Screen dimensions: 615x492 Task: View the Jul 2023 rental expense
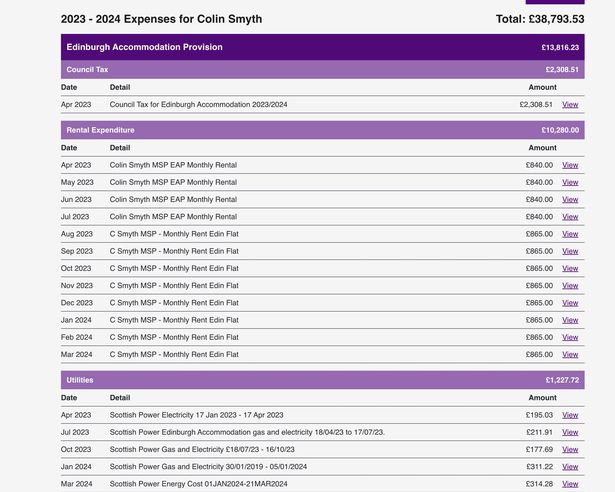(x=570, y=217)
